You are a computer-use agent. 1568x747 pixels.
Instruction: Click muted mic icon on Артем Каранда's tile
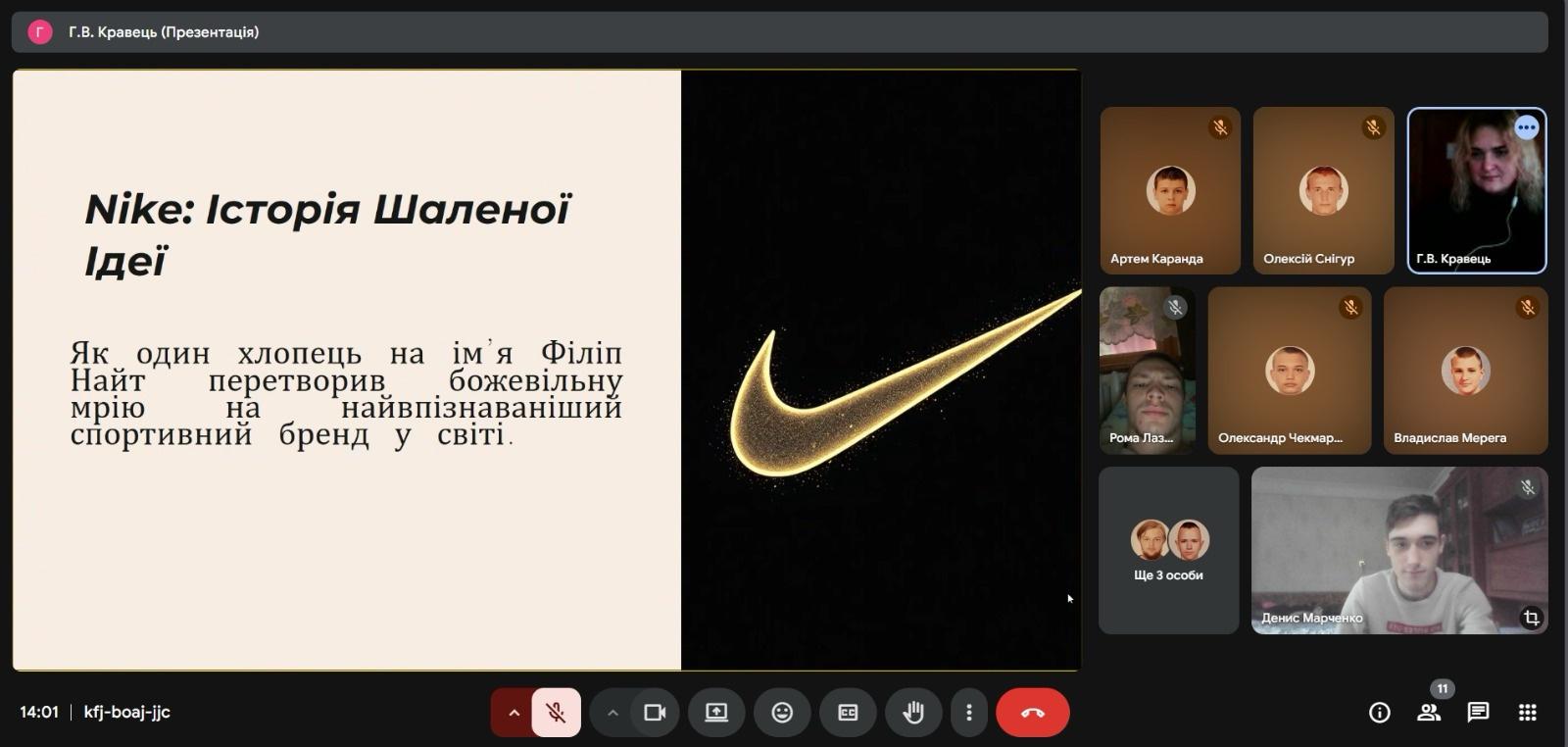coord(1220,127)
